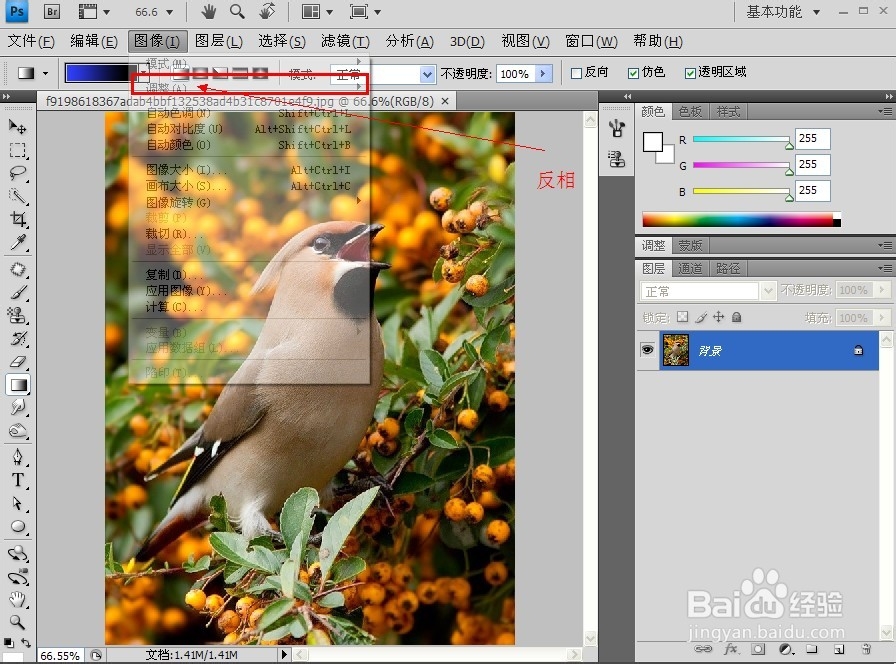
Task: Select the Brush tool
Action: (18, 293)
